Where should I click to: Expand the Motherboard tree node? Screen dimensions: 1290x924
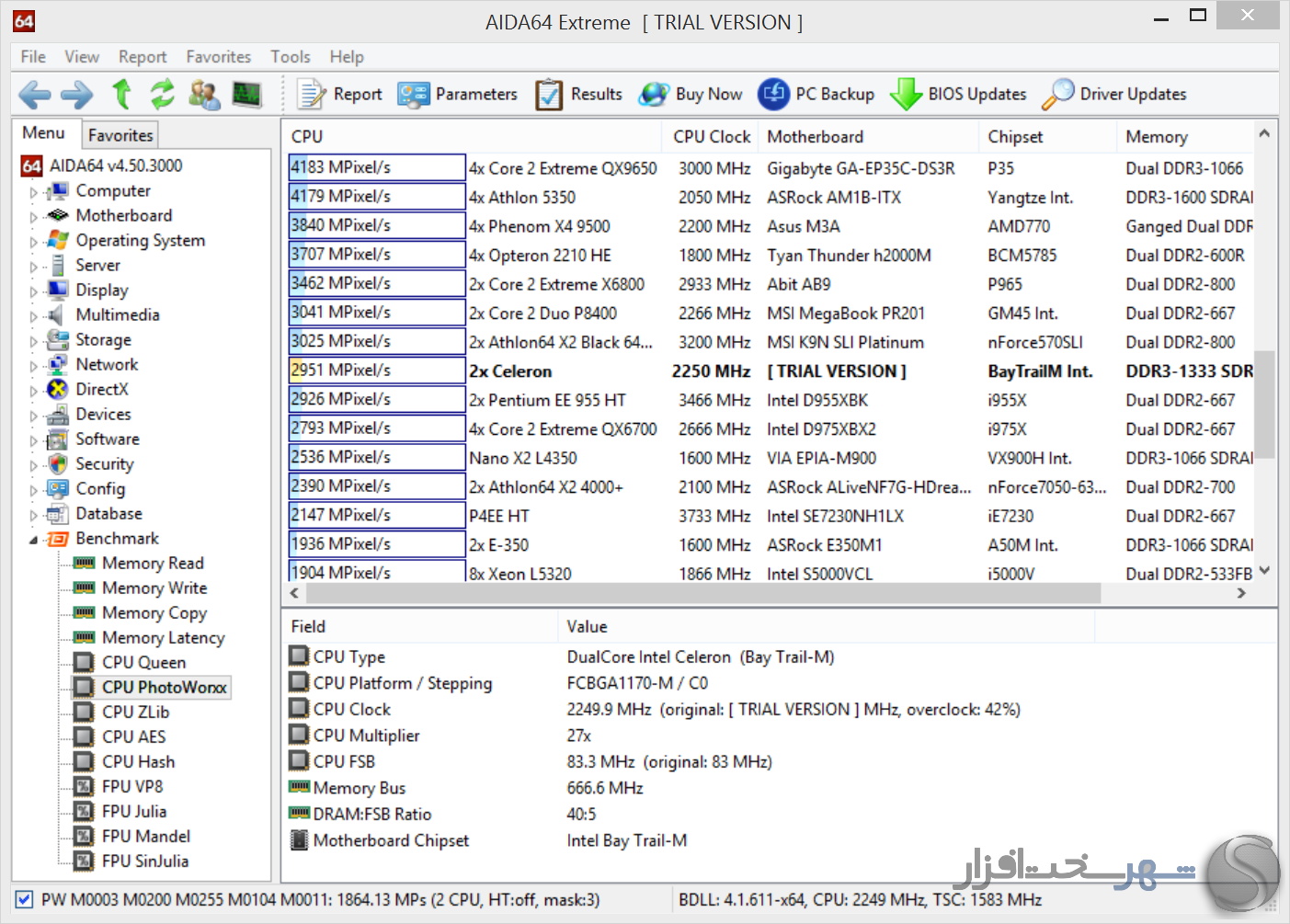34,217
